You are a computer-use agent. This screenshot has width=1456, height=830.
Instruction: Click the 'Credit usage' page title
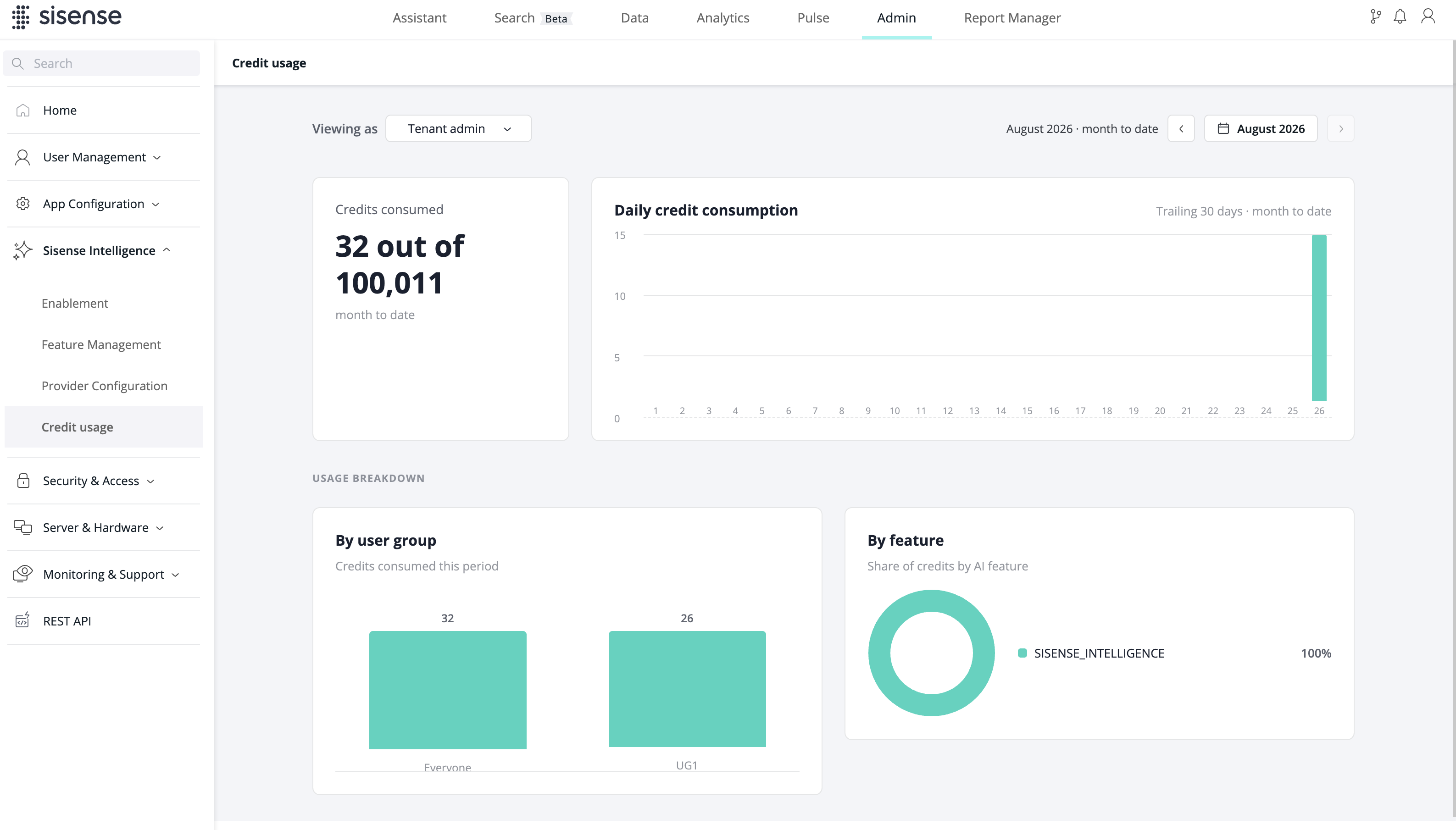point(269,63)
